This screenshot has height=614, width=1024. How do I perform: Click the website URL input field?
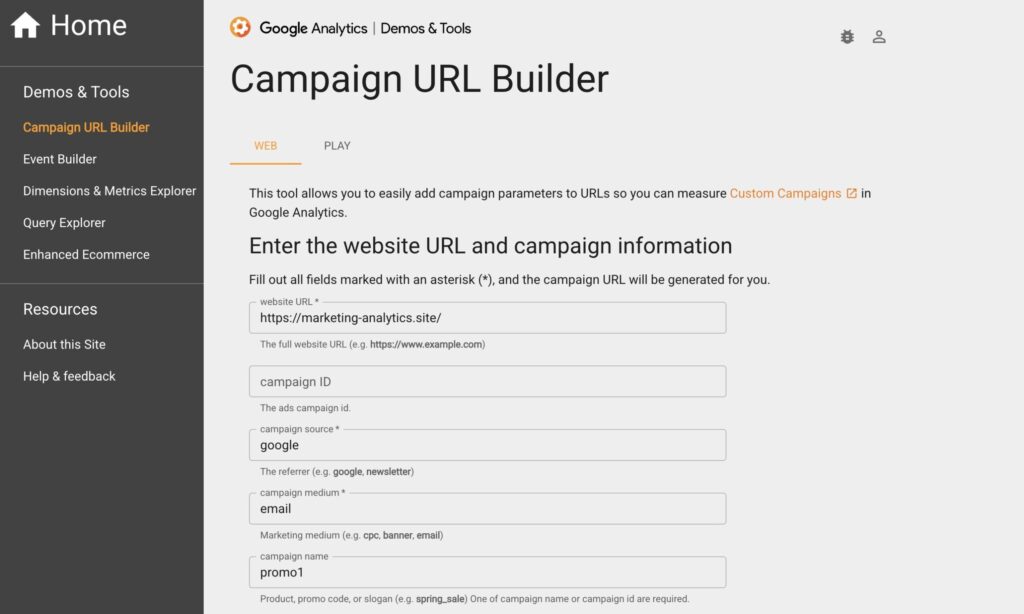487,318
